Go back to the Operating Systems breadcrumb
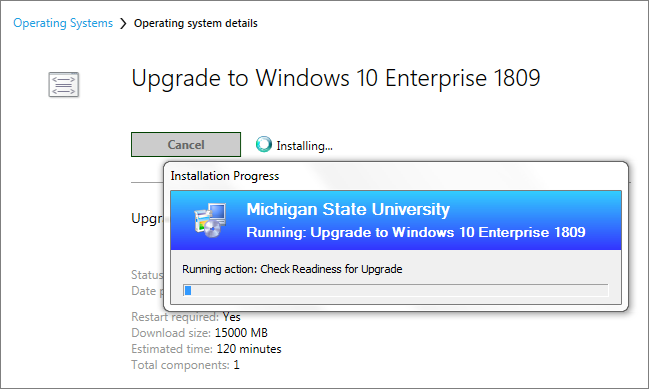 click(63, 23)
